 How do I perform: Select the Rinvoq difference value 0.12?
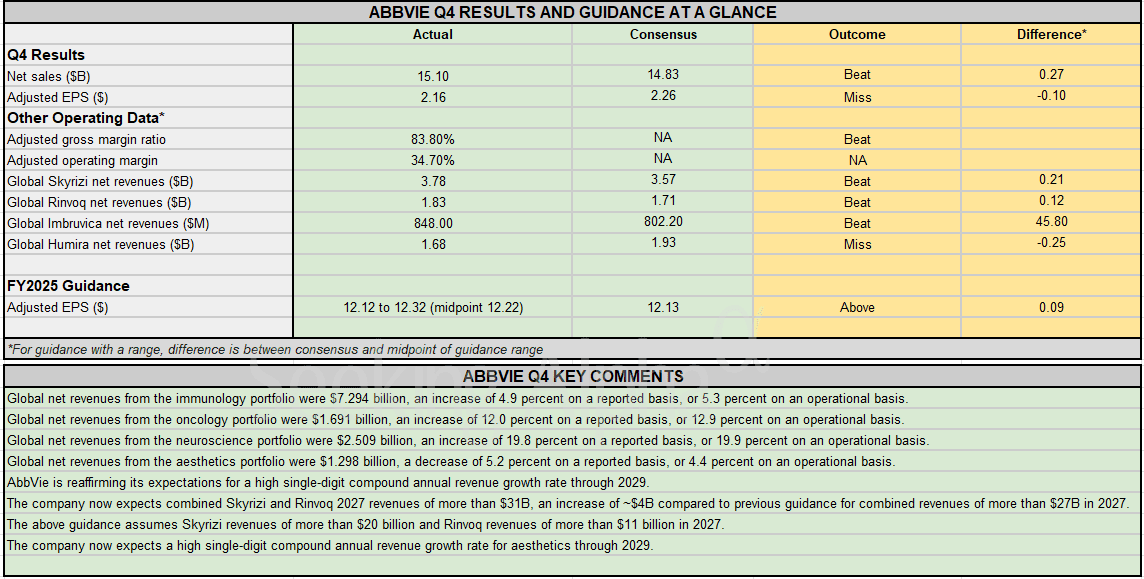[1050, 202]
